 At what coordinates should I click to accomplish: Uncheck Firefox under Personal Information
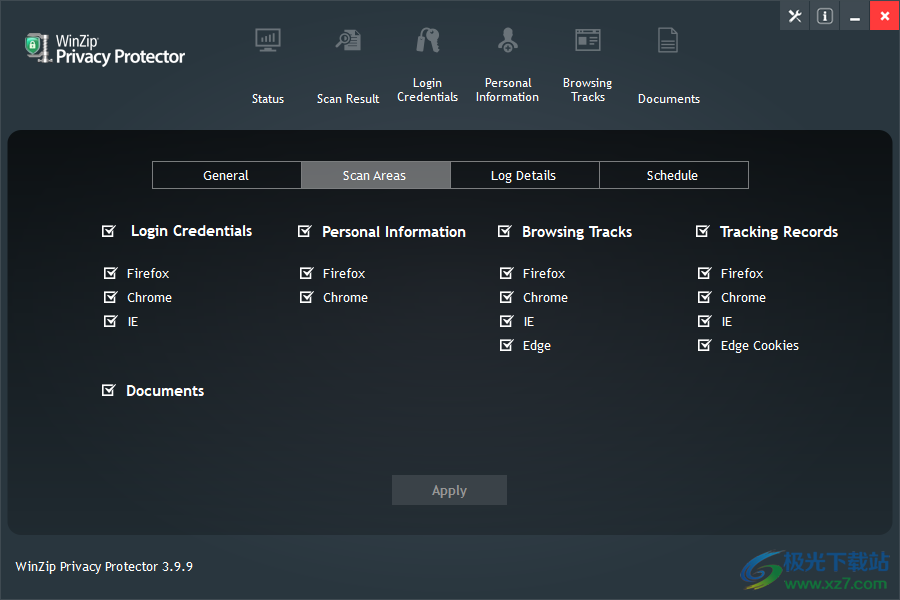point(307,273)
